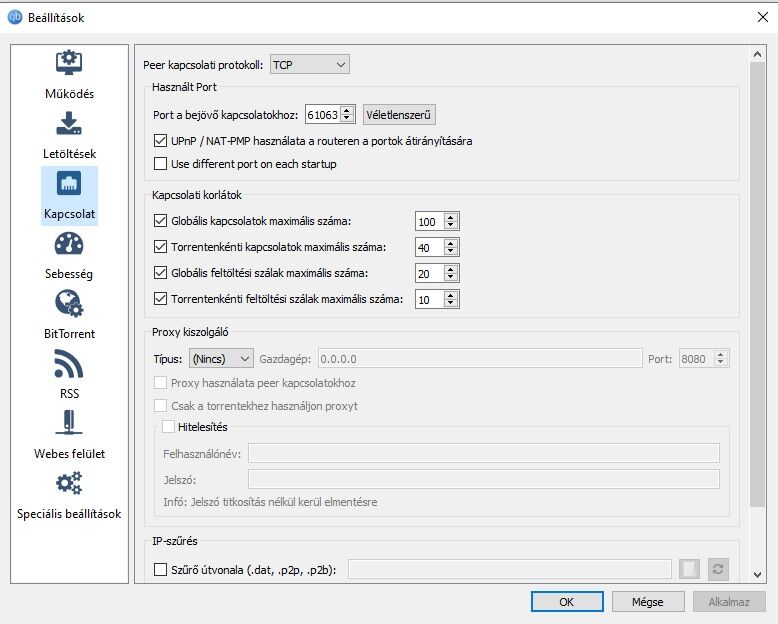Toggle UPnP / NAT-PMP használata checkbox
Image resolution: width=778 pixels, height=624 pixels.
click(160, 141)
